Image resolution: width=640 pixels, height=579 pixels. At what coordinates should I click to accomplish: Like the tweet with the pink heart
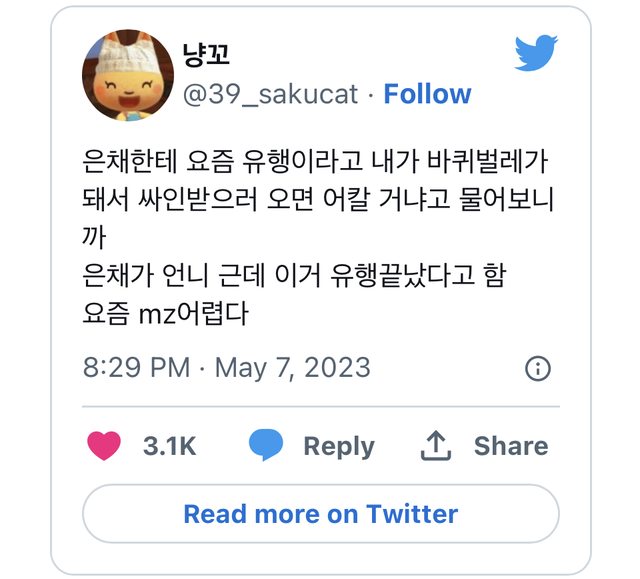[104, 446]
